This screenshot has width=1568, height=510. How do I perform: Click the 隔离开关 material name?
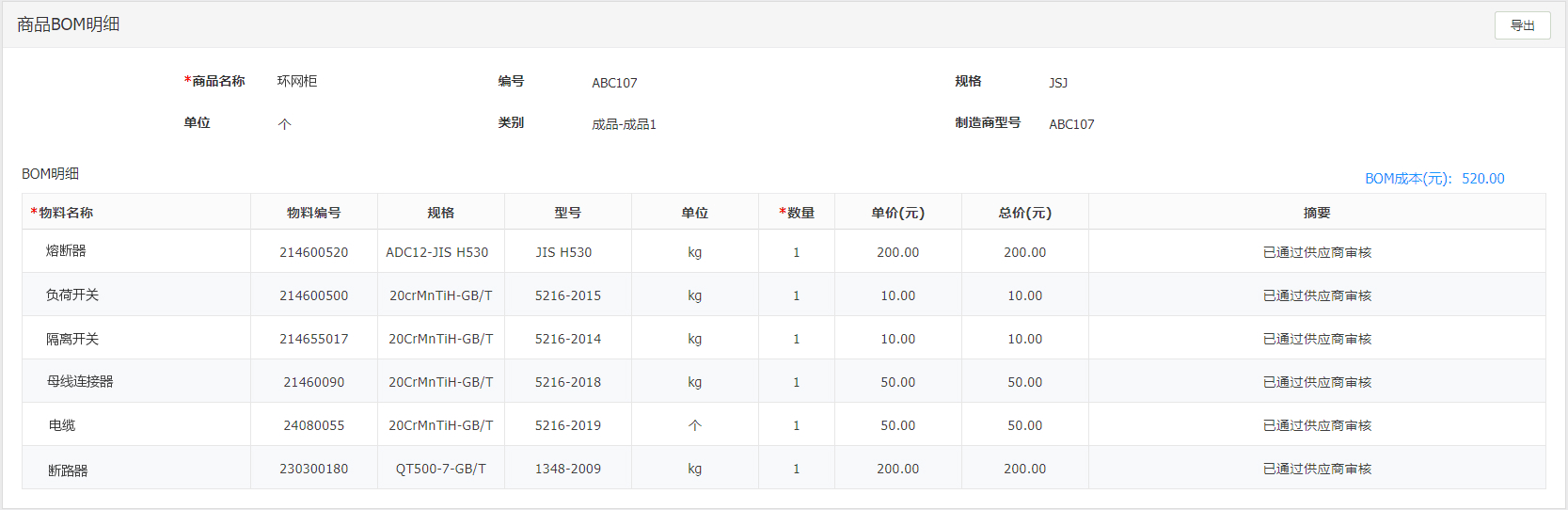coord(72,339)
